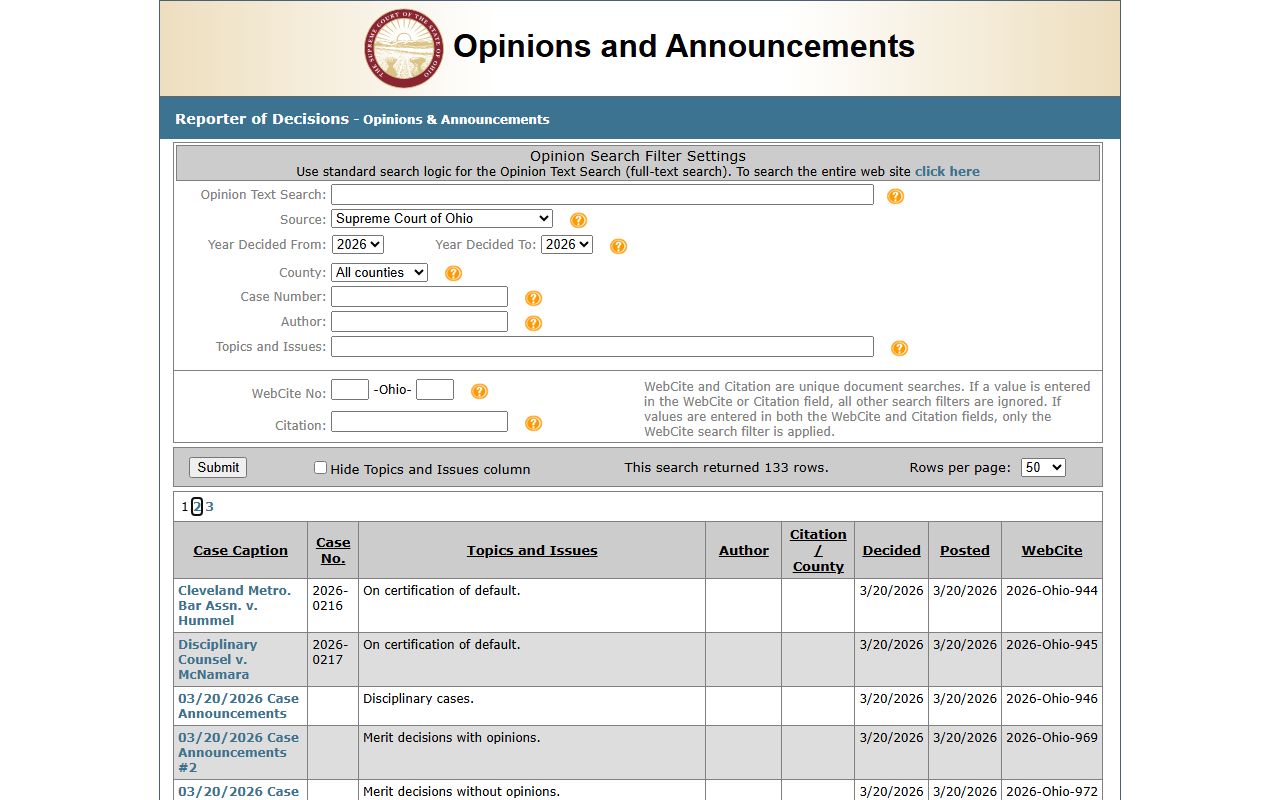This screenshot has width=1280, height=800.
Task: Open help icon for Case Number field
Action: pos(533,298)
